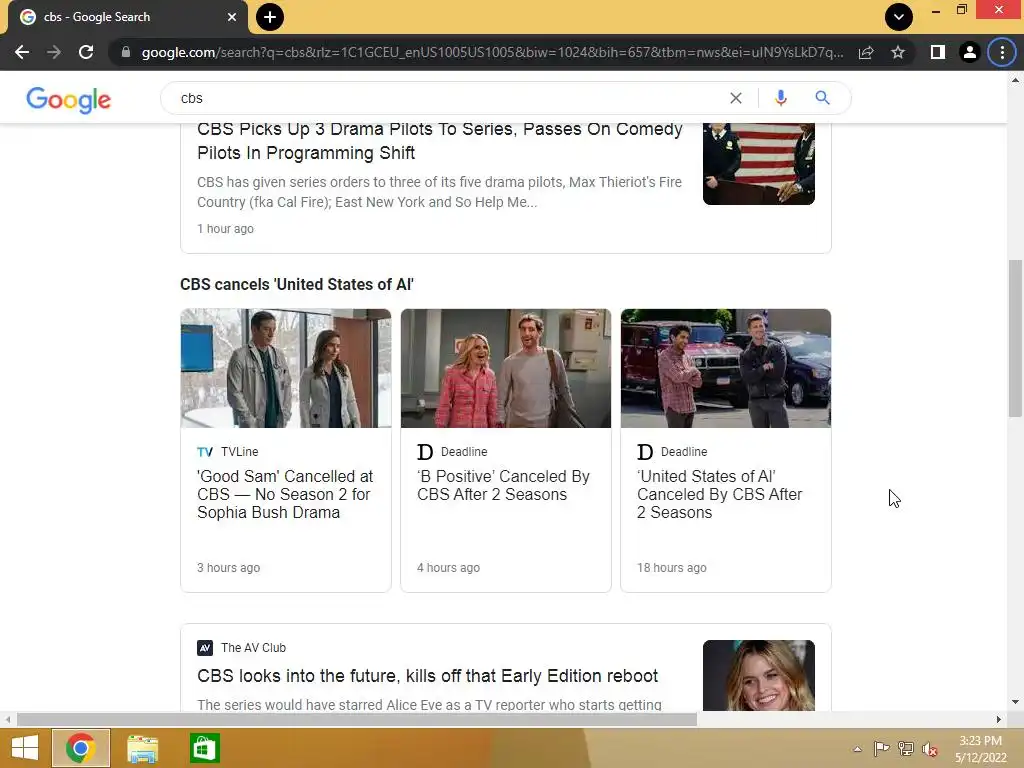Click the scroll-left arrow
Viewport: 1024px width, 768px height.
pos(8,720)
